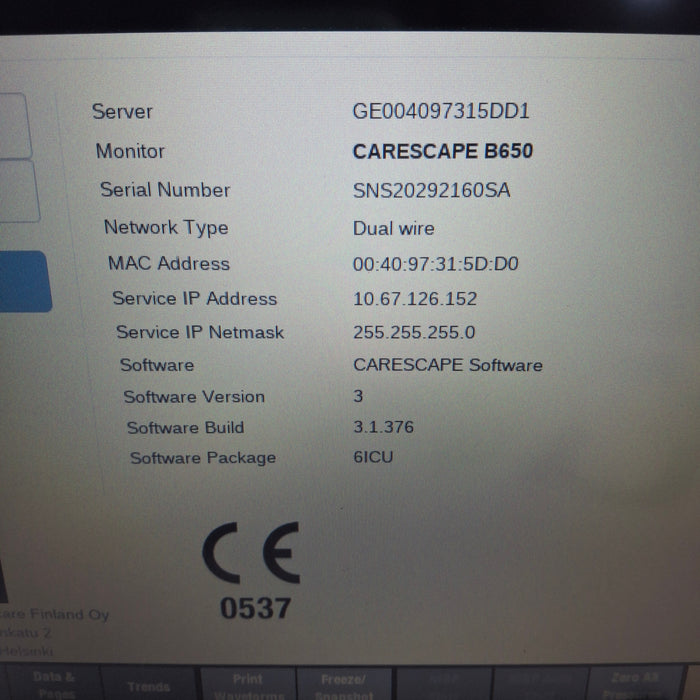Click the Software Package label
The width and height of the screenshot is (700, 700).
click(x=203, y=458)
